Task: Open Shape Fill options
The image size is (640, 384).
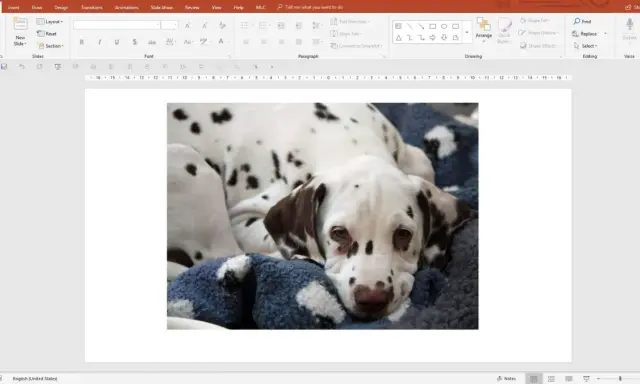Action: 535,20
